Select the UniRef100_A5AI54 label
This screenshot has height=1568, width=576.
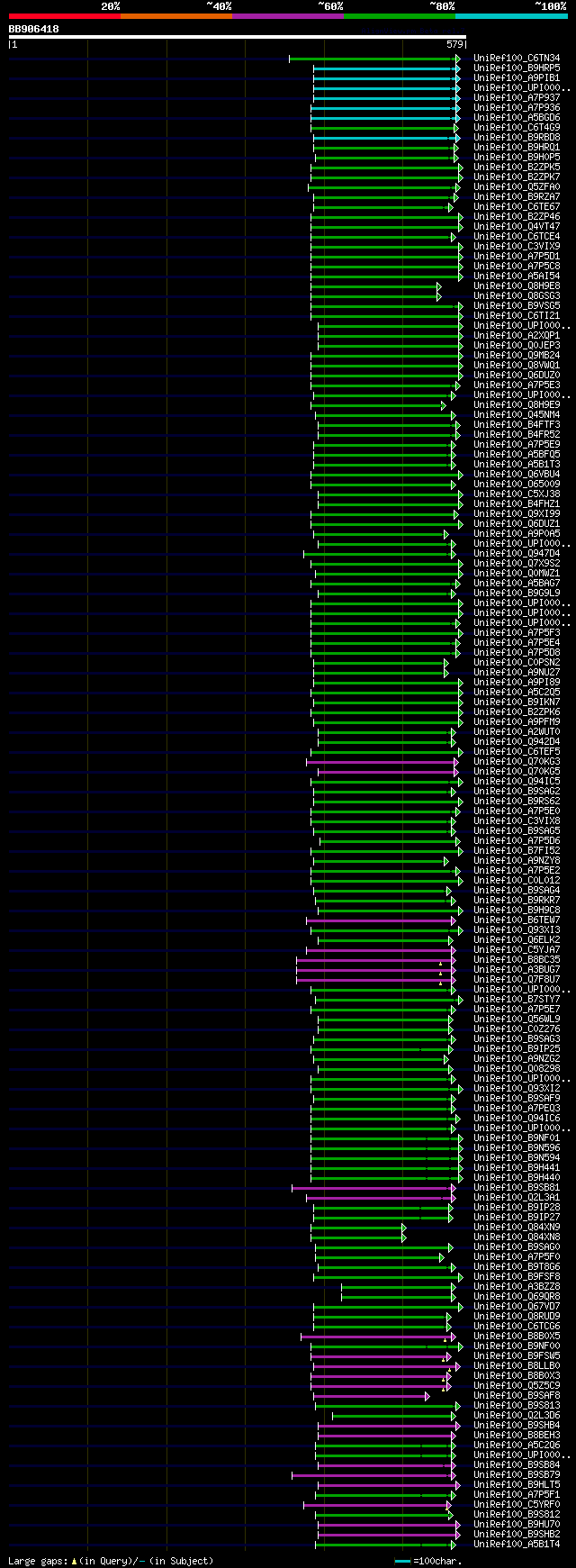tap(517, 276)
